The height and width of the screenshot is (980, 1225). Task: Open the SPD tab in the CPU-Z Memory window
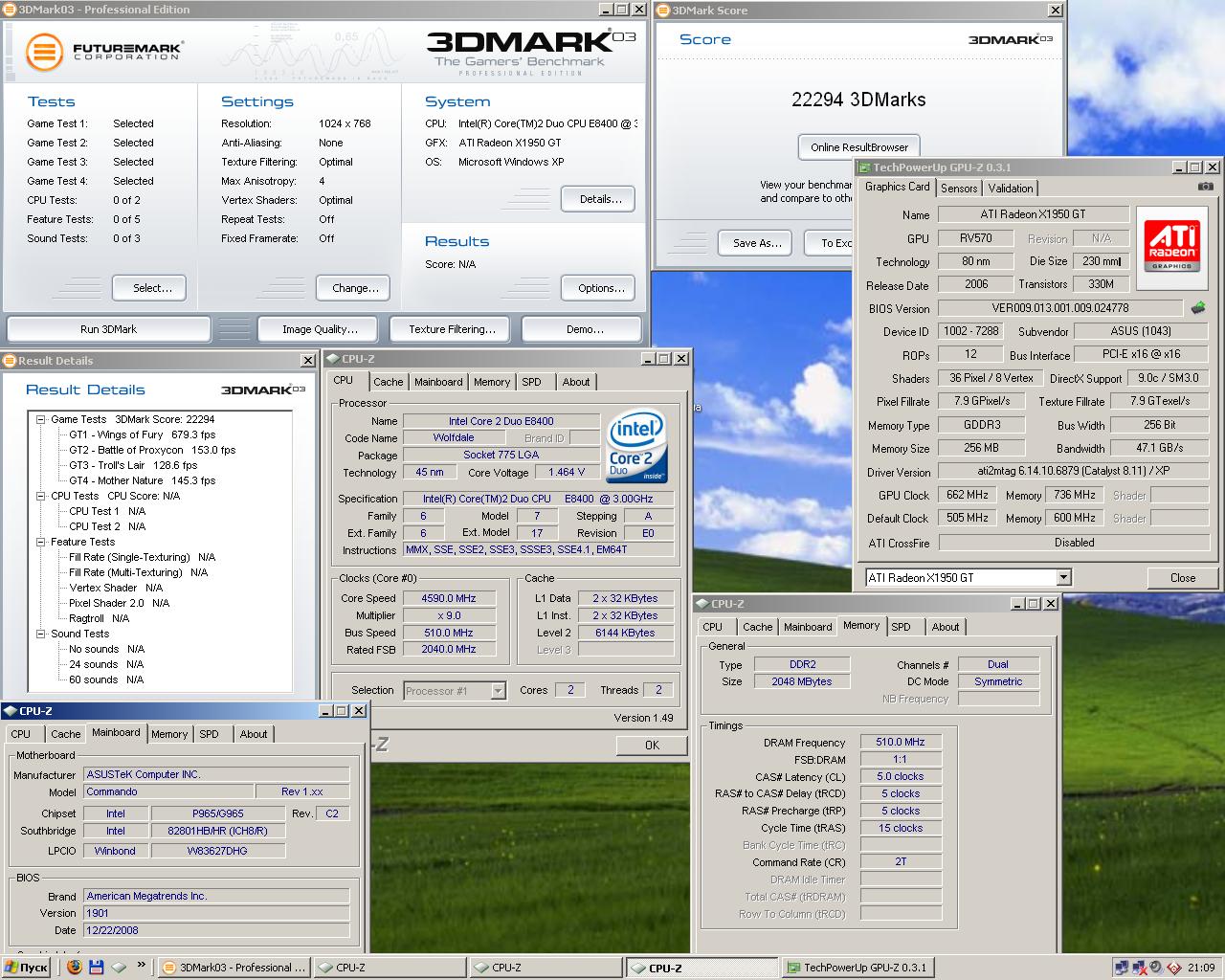[901, 627]
